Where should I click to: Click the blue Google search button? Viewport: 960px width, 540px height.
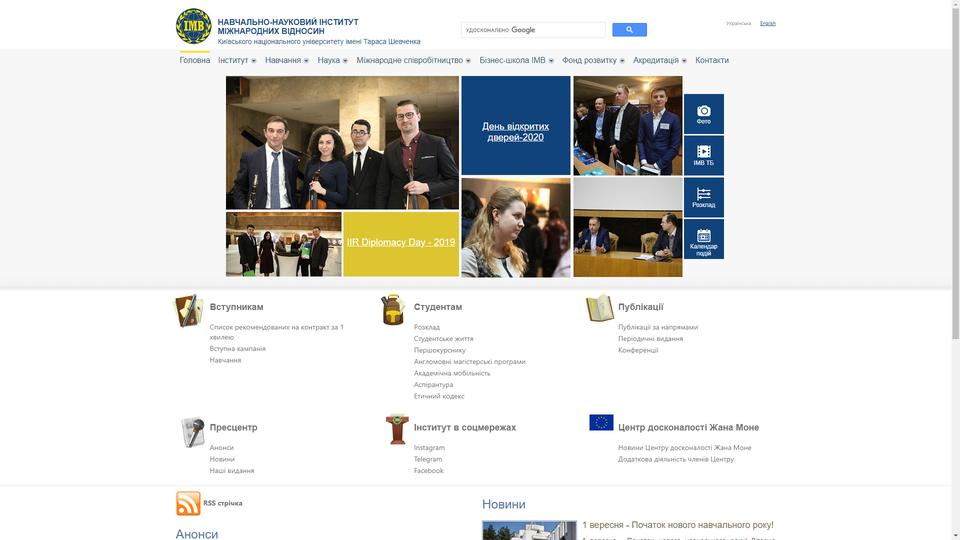pos(629,29)
